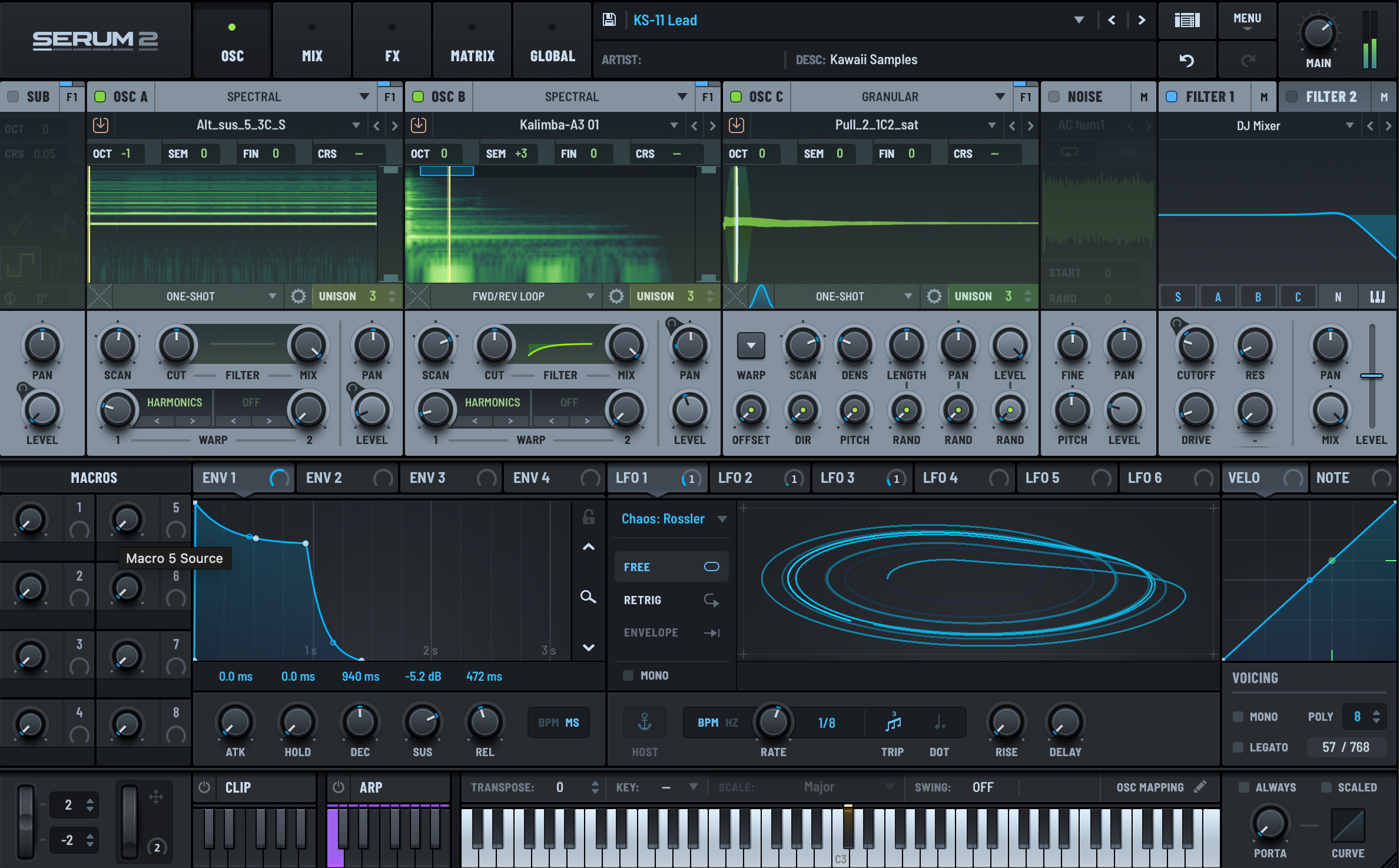This screenshot has width=1400, height=868.
Task: Select RETRIG LFO mode
Action: pyautogui.click(x=671, y=600)
